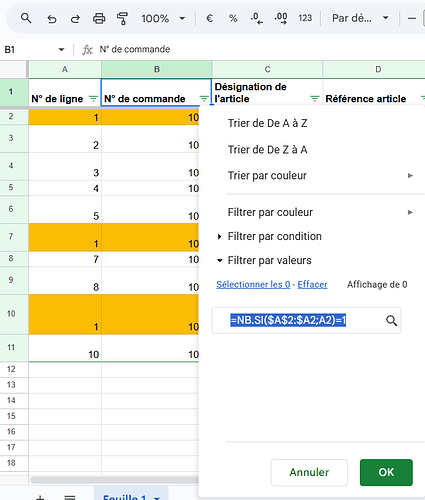Select the paint format tool
The height and width of the screenshot is (500, 425).
coord(122,19)
